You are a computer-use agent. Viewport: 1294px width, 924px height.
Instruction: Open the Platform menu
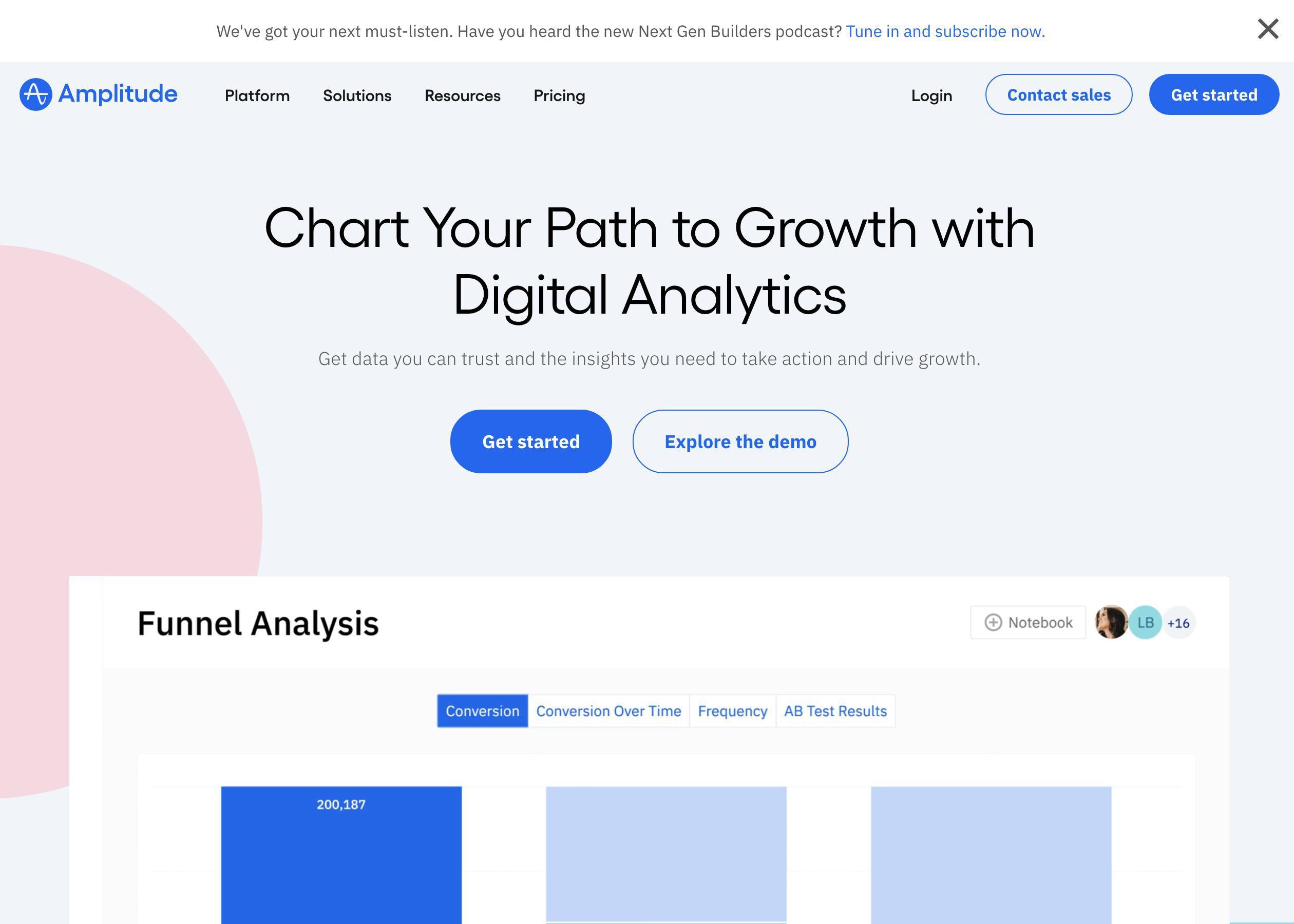pos(257,95)
